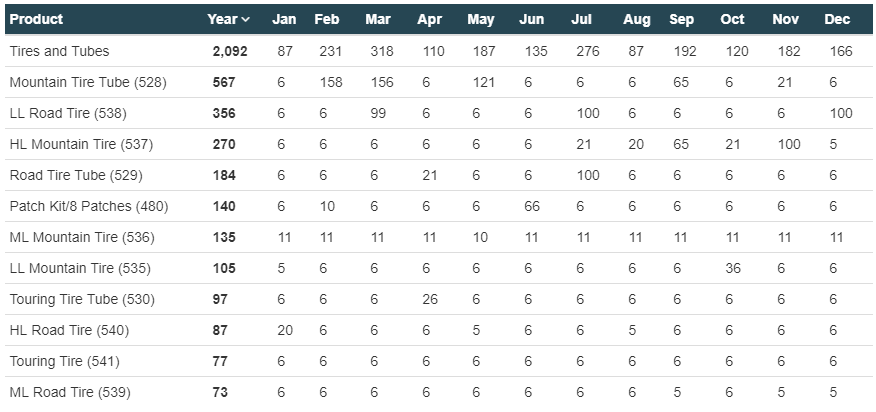
Task: Select the Sep column header
Action: (681, 19)
